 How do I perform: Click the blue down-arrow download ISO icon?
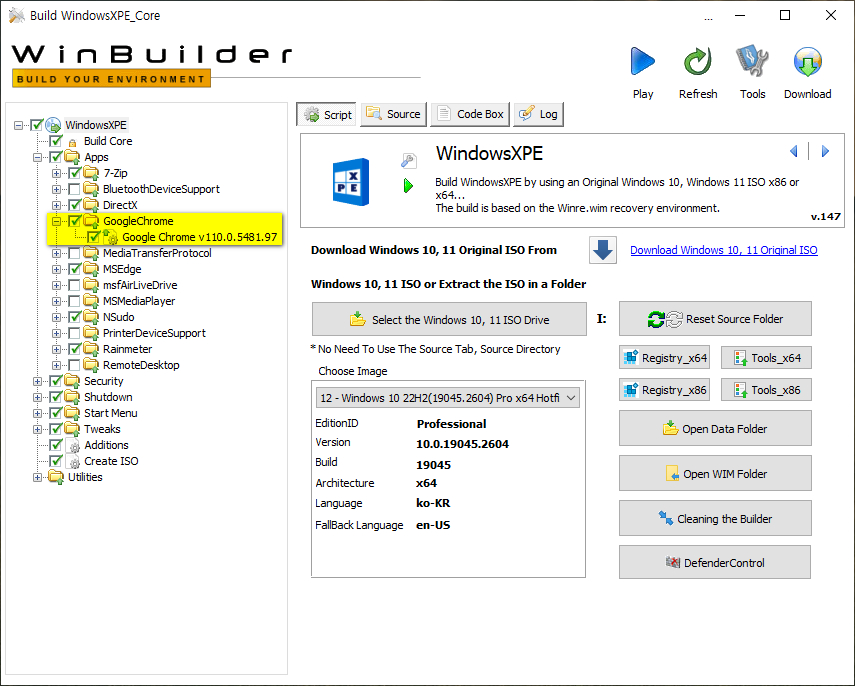tap(603, 250)
